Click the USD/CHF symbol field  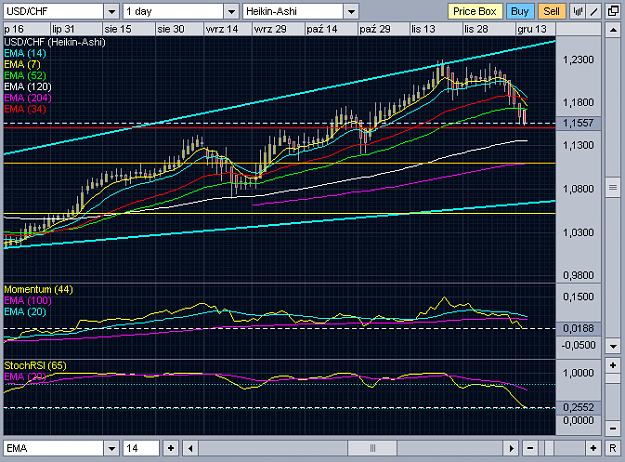coord(54,12)
